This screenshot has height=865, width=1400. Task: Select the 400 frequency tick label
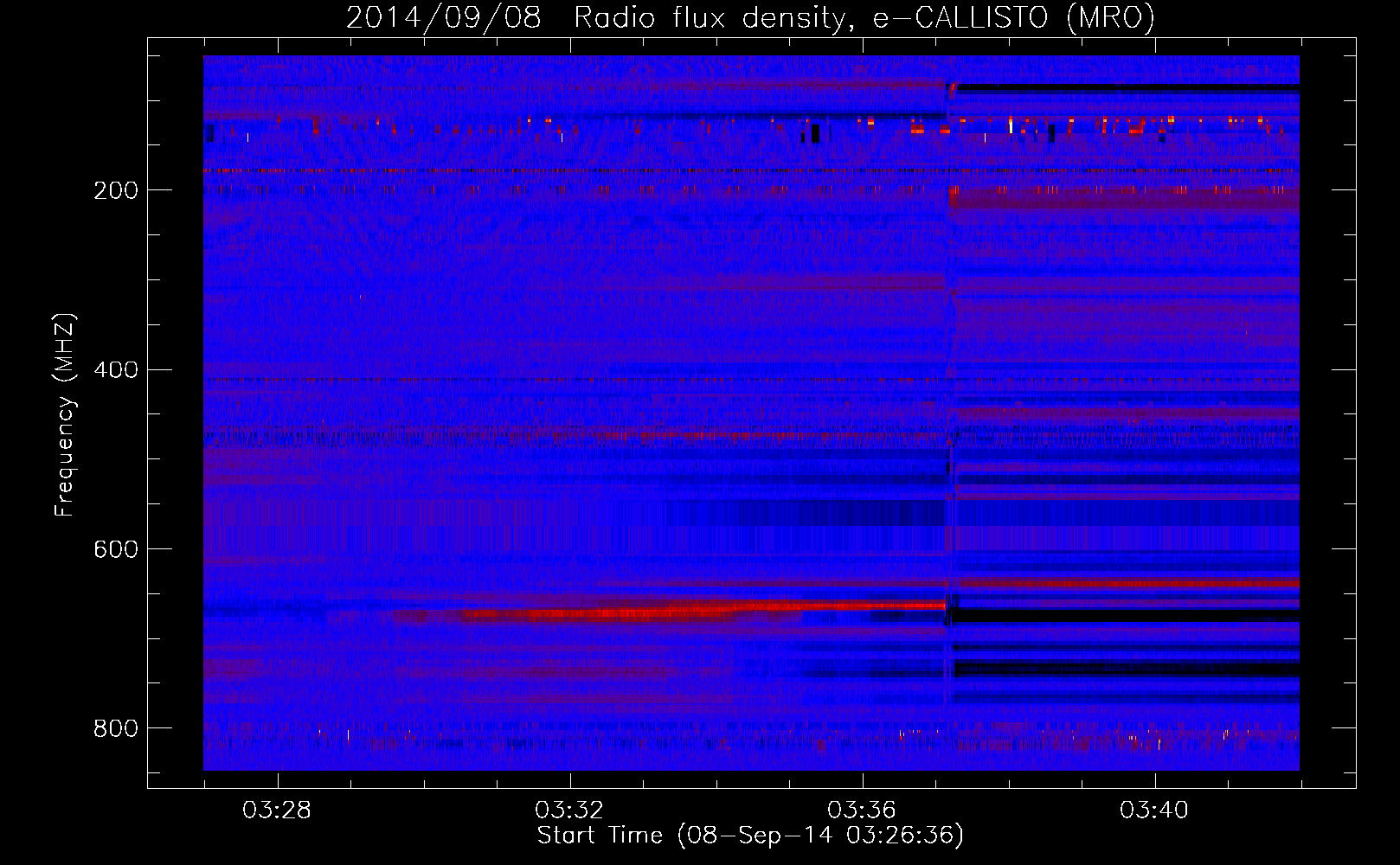point(115,370)
